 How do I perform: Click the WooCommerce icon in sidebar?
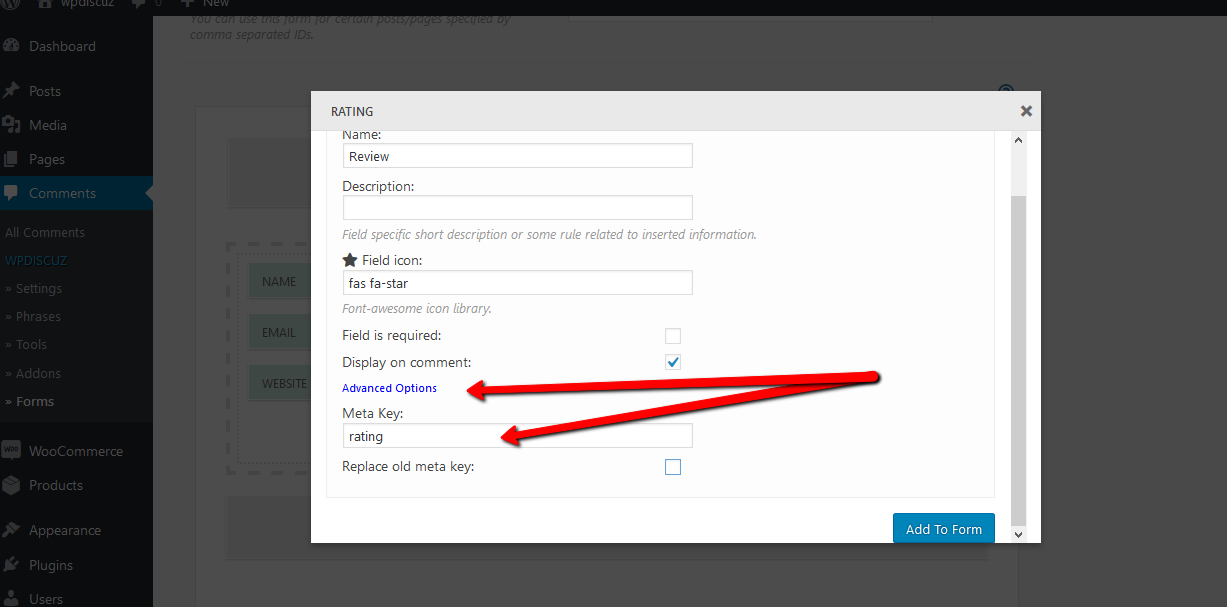[x=12, y=451]
